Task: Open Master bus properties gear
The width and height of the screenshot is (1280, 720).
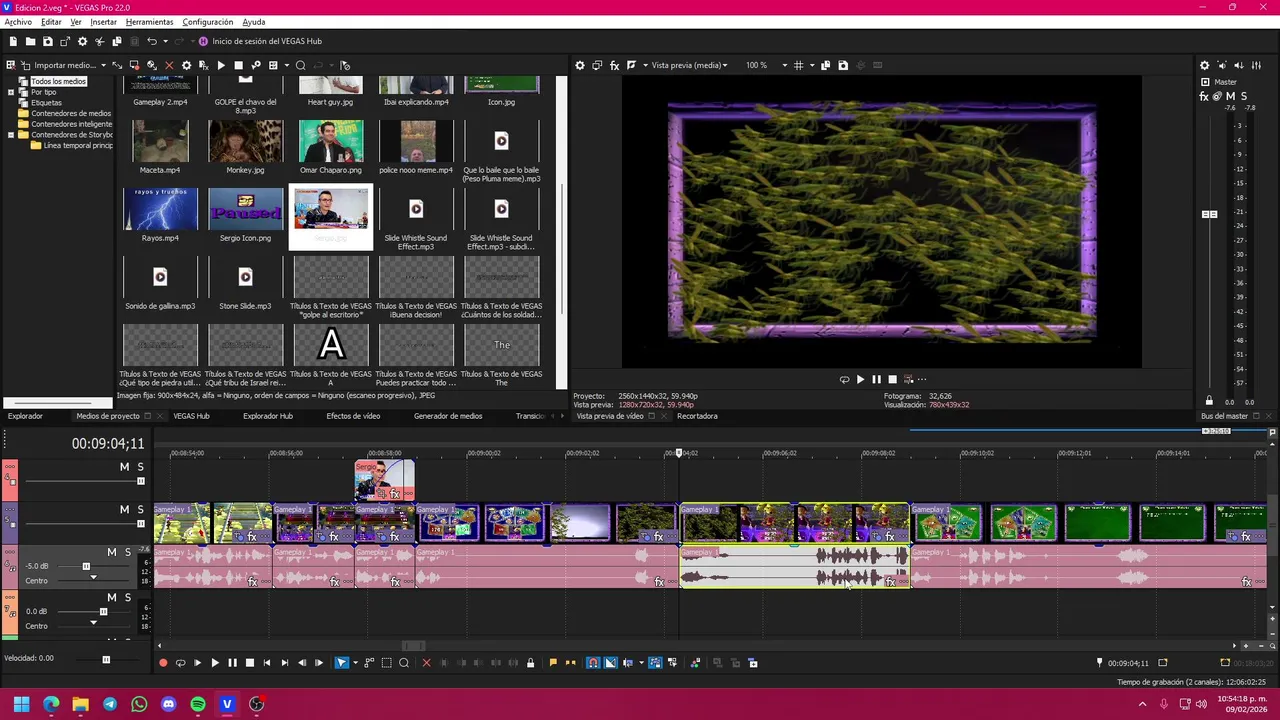Action: (x=1204, y=65)
